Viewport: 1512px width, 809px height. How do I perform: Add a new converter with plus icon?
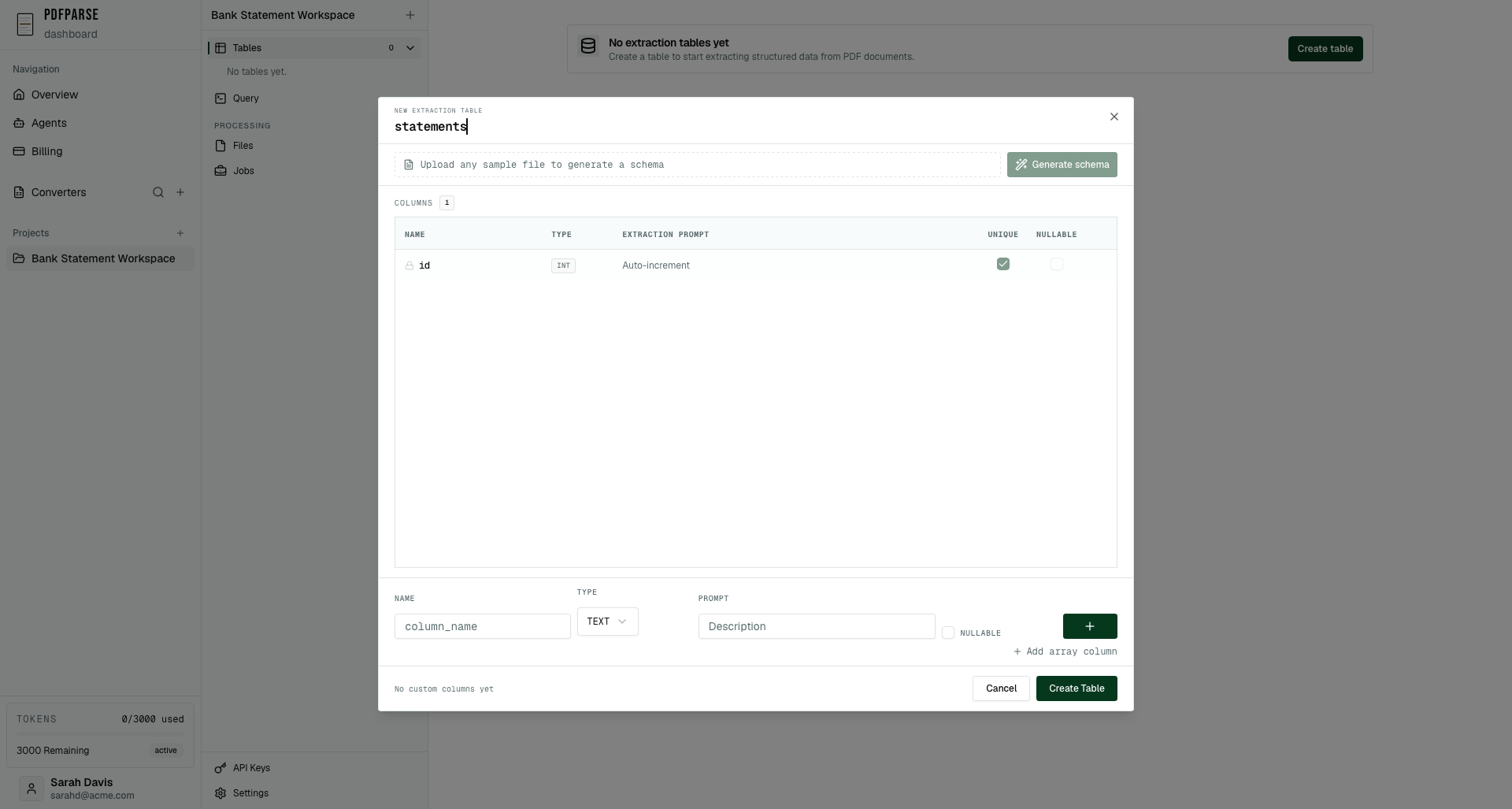click(x=180, y=192)
